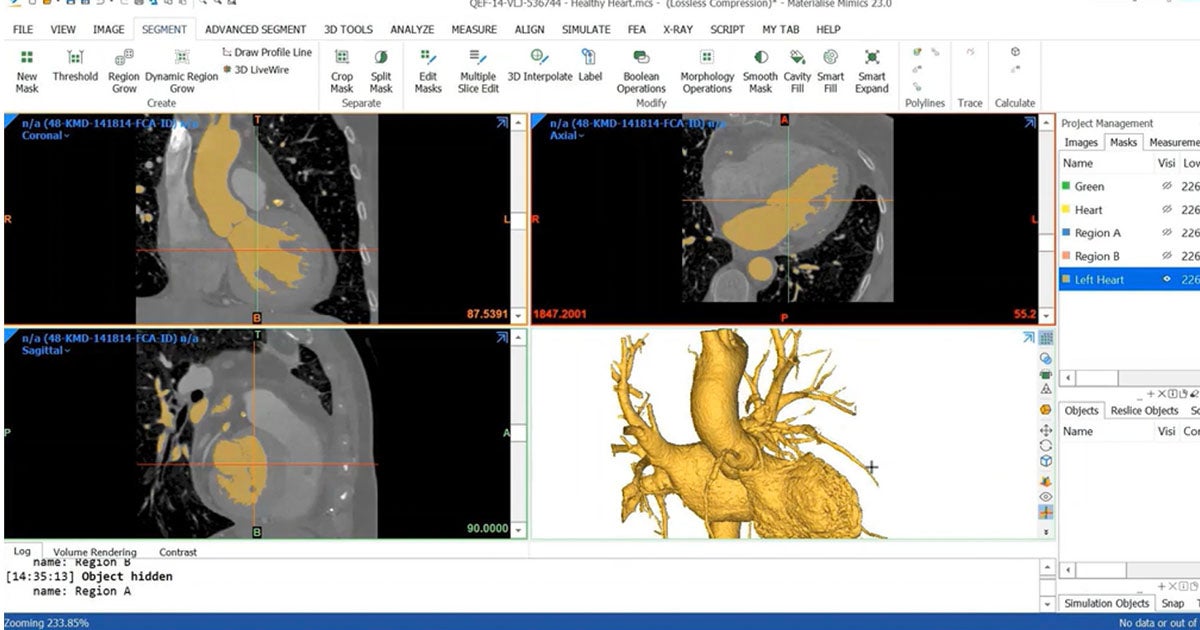Show the Heart mask in the viewports

[x=1166, y=209]
